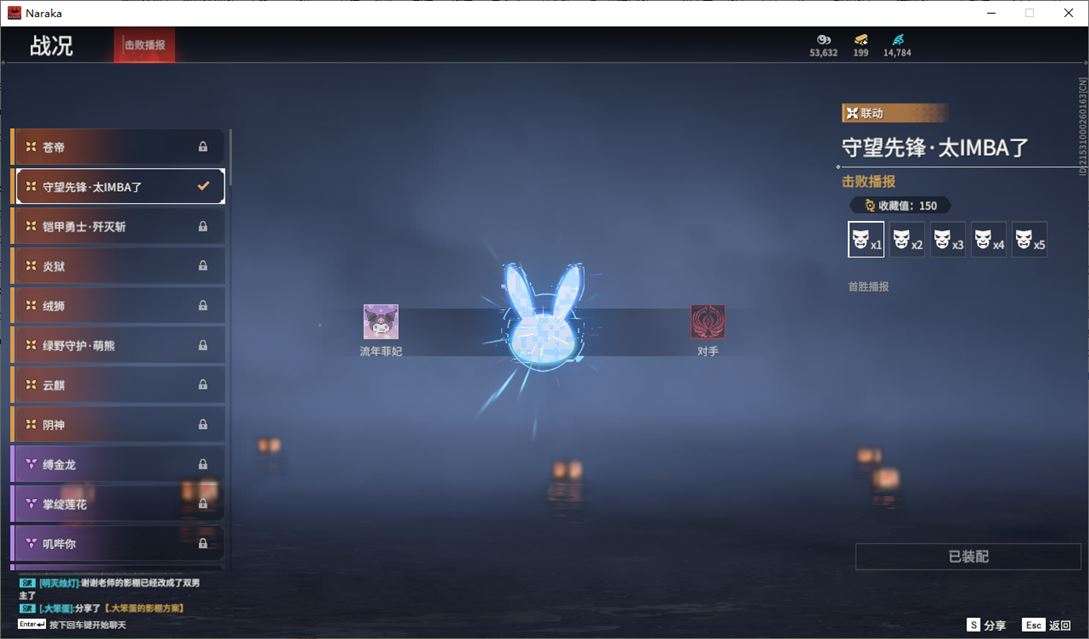Click the lock icon on 云麒 row

(203, 384)
